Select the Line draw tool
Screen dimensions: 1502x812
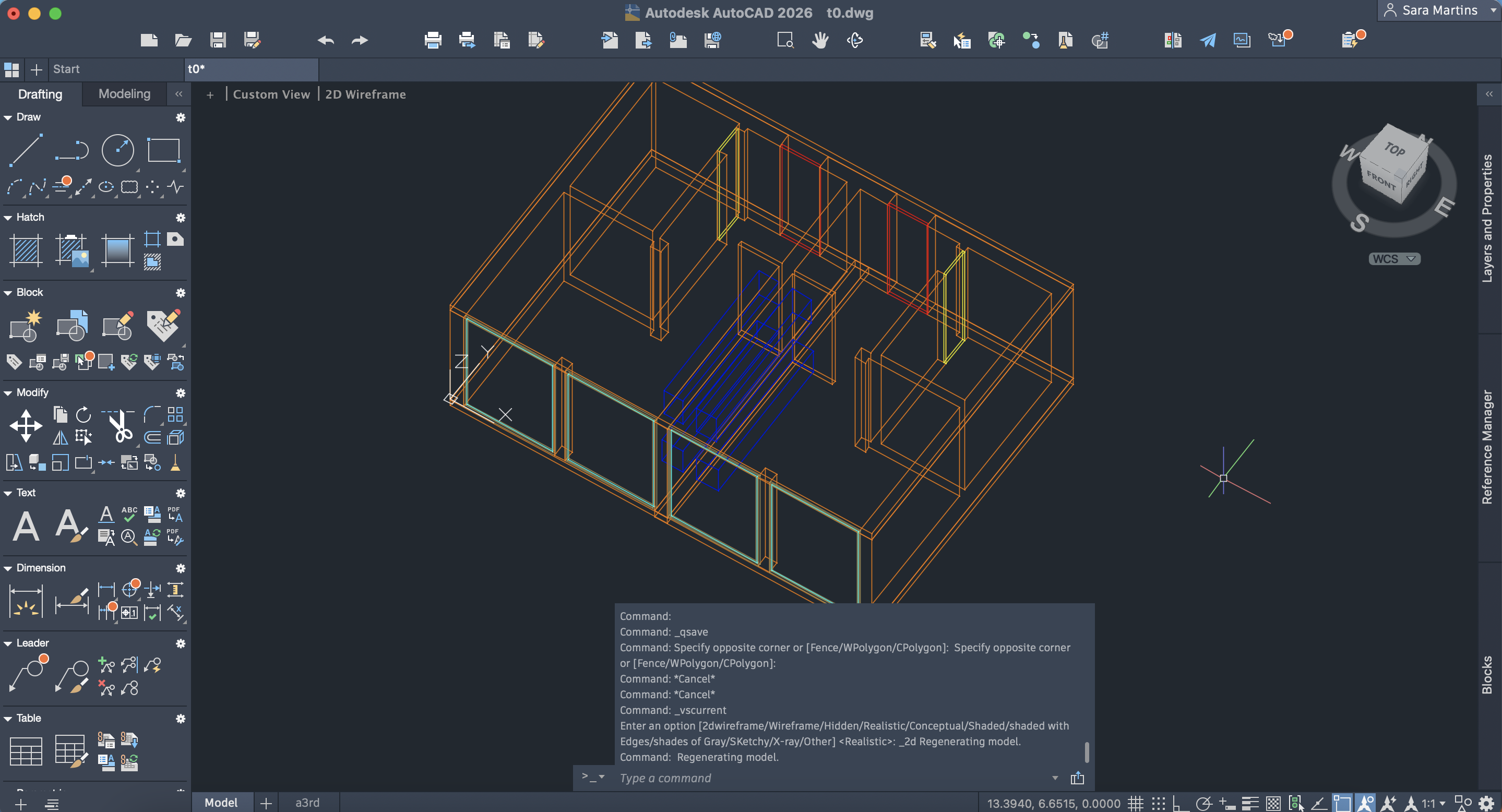(26, 150)
